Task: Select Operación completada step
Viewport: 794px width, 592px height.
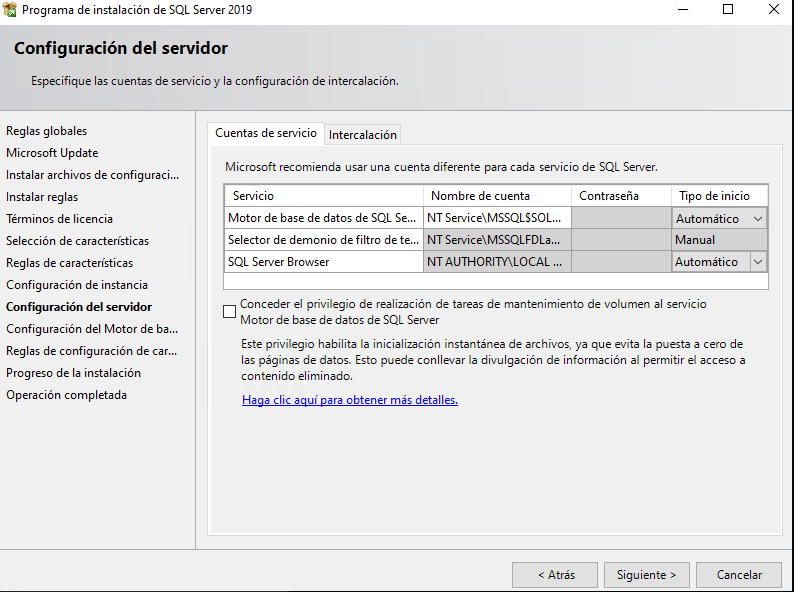Action: coord(66,395)
